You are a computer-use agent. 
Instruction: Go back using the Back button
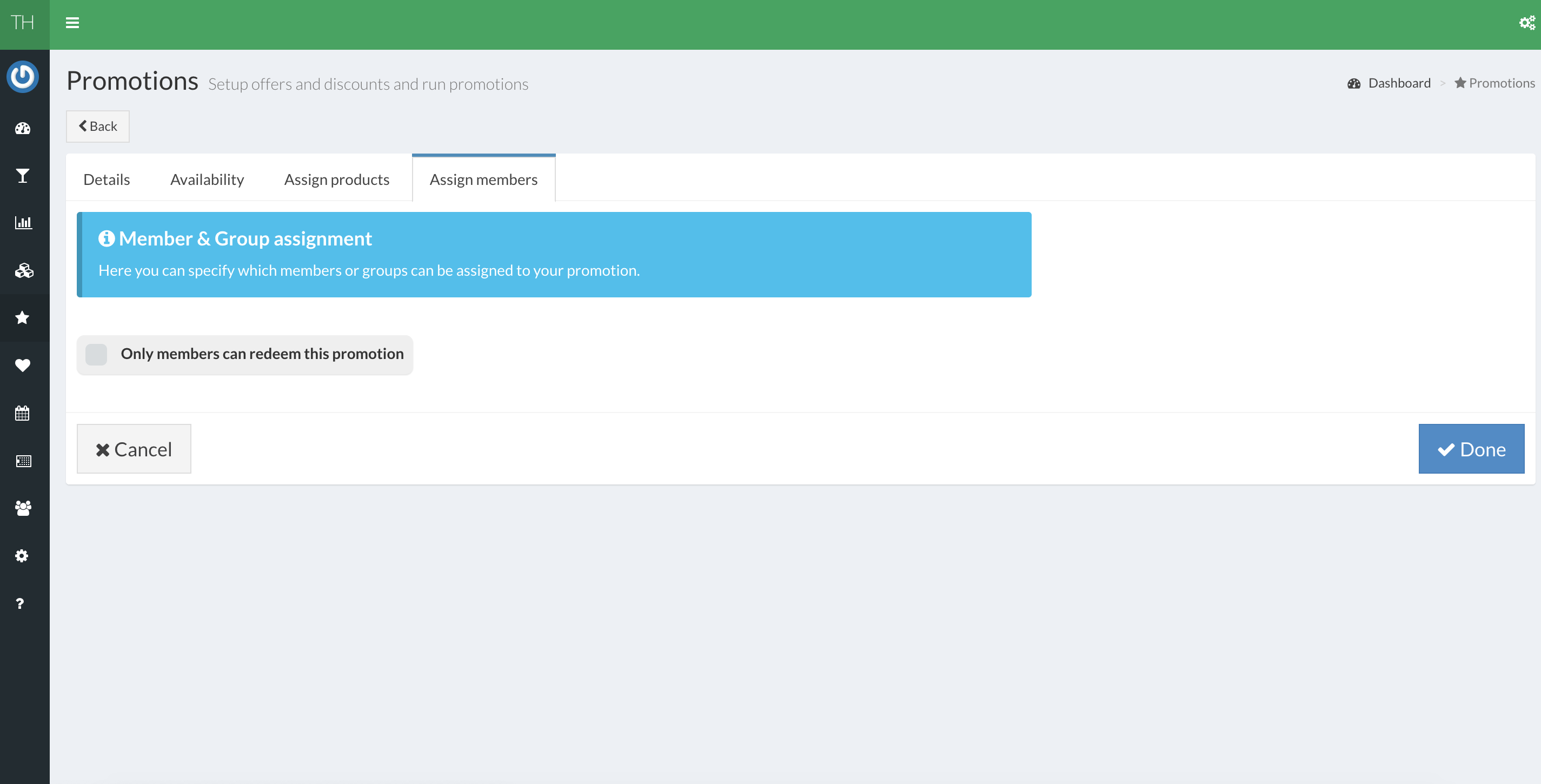point(97,126)
